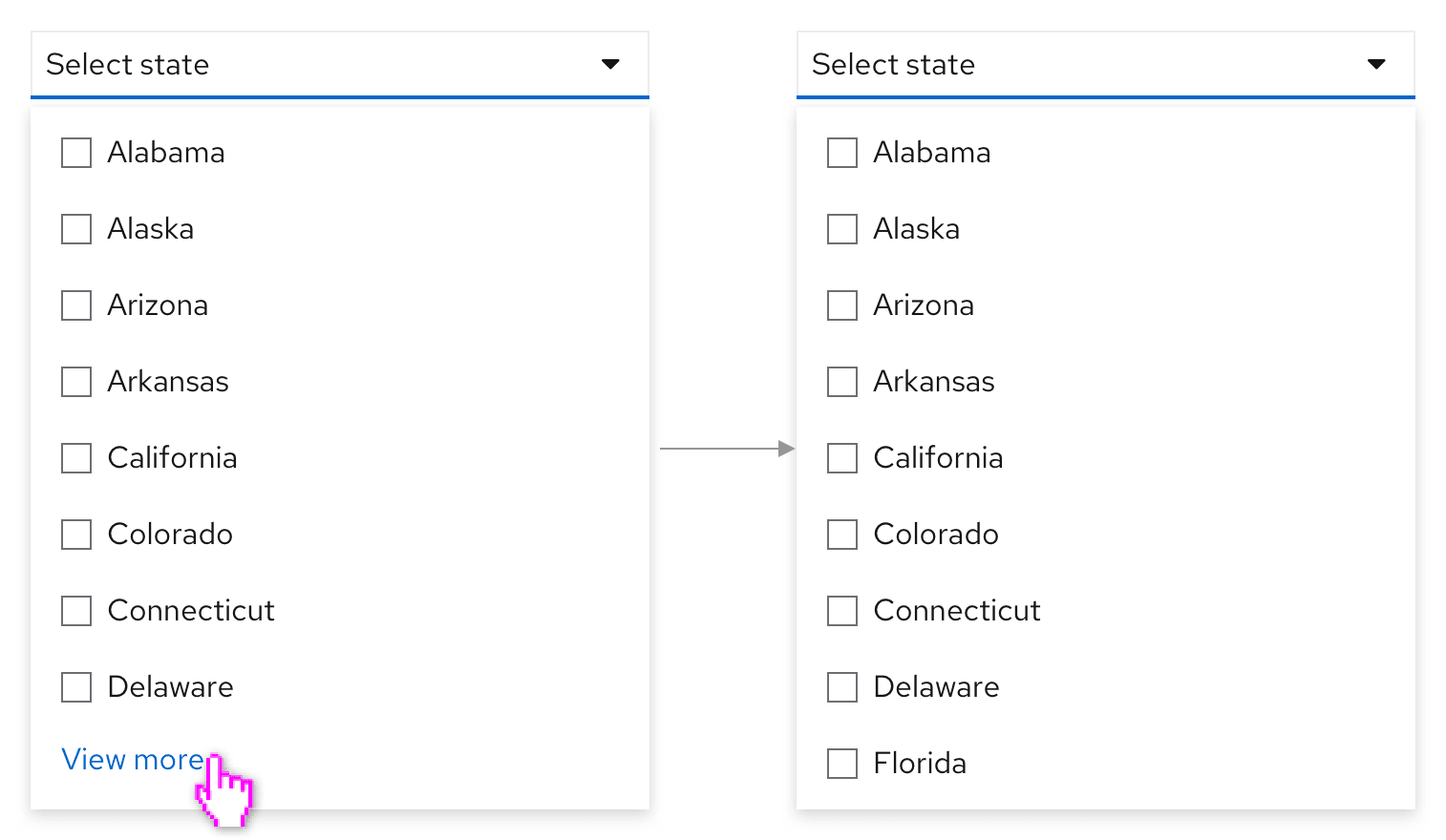
Task: Tick Connecticut checkbox in right list
Action: 842,611
